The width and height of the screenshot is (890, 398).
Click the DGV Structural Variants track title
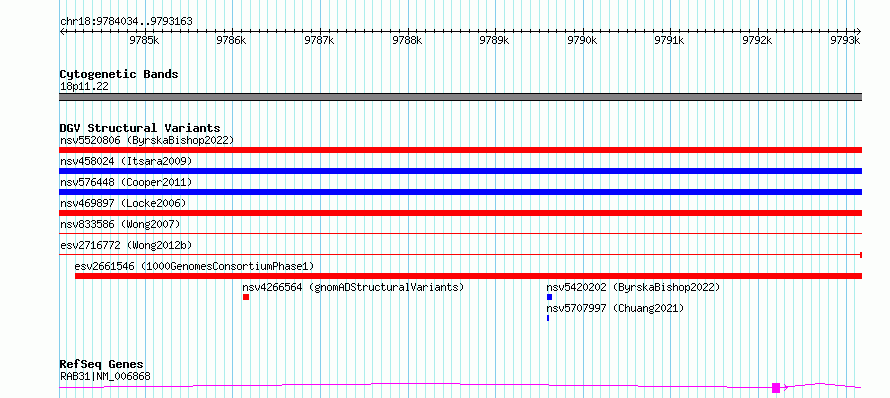point(140,128)
